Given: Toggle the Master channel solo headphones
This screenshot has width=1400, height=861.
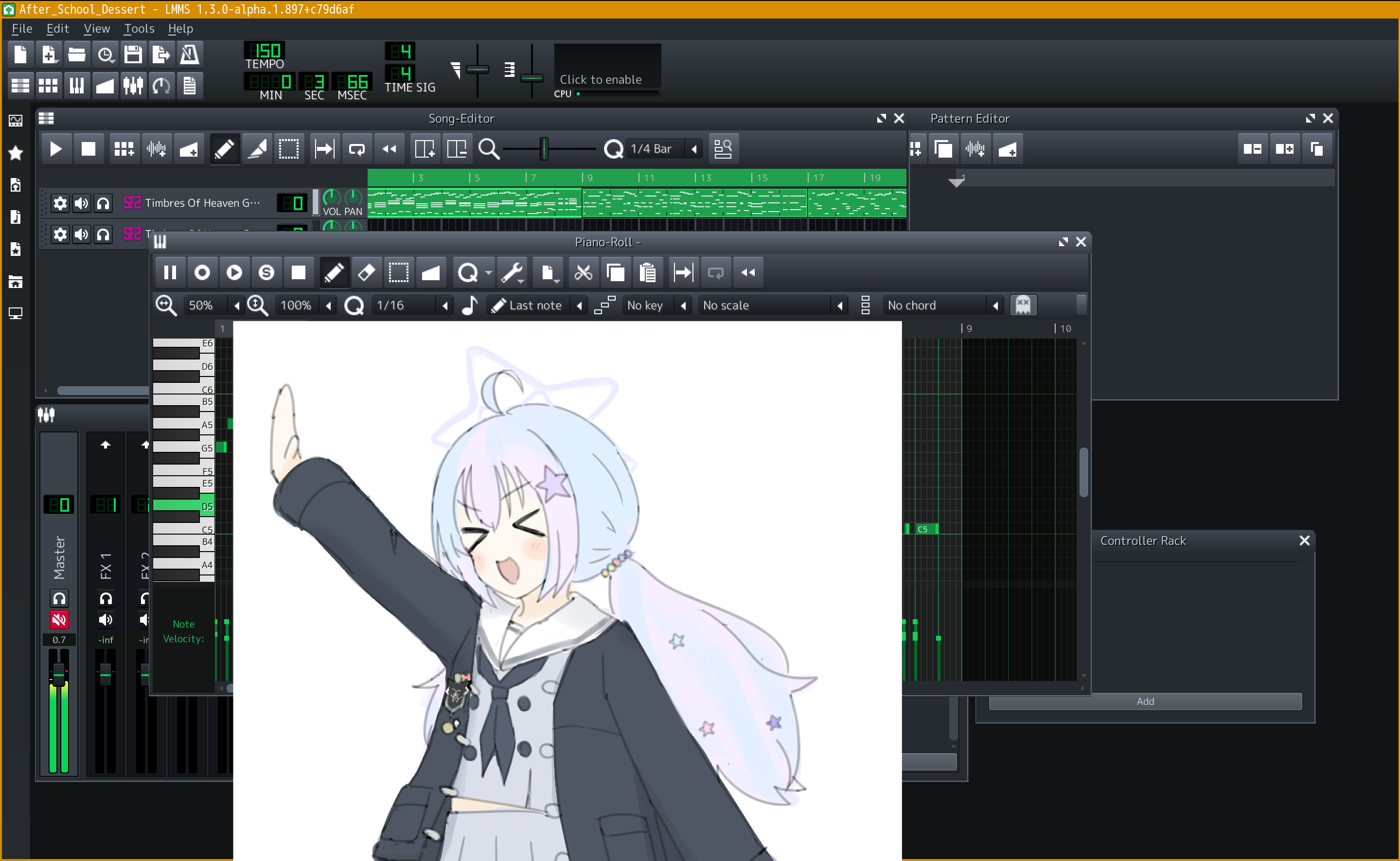Looking at the screenshot, I should [x=59, y=598].
